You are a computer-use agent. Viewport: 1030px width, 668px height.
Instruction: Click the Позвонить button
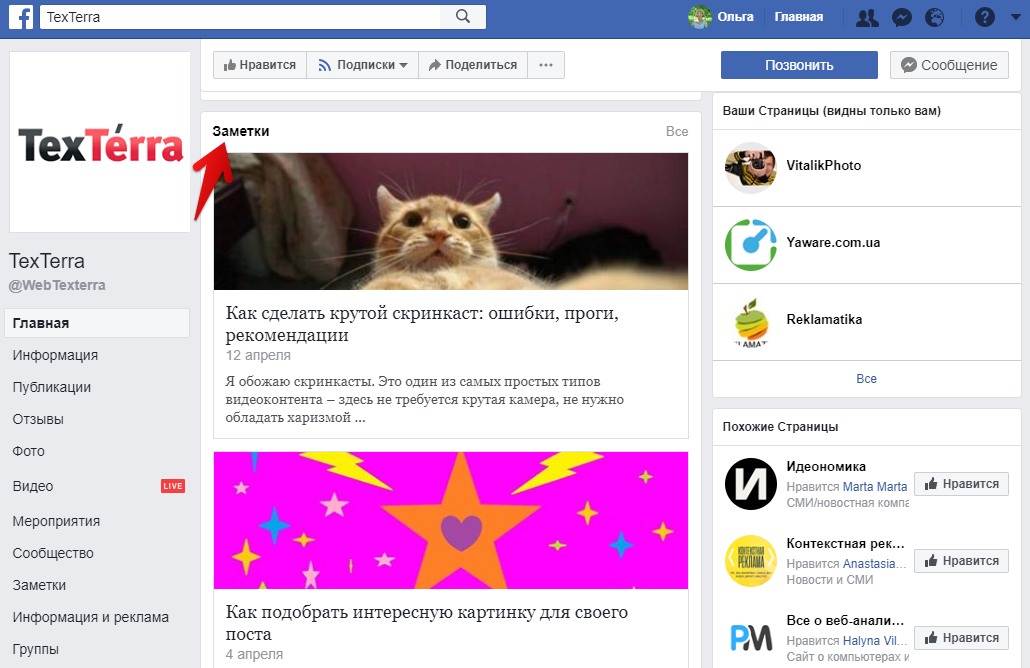click(799, 65)
